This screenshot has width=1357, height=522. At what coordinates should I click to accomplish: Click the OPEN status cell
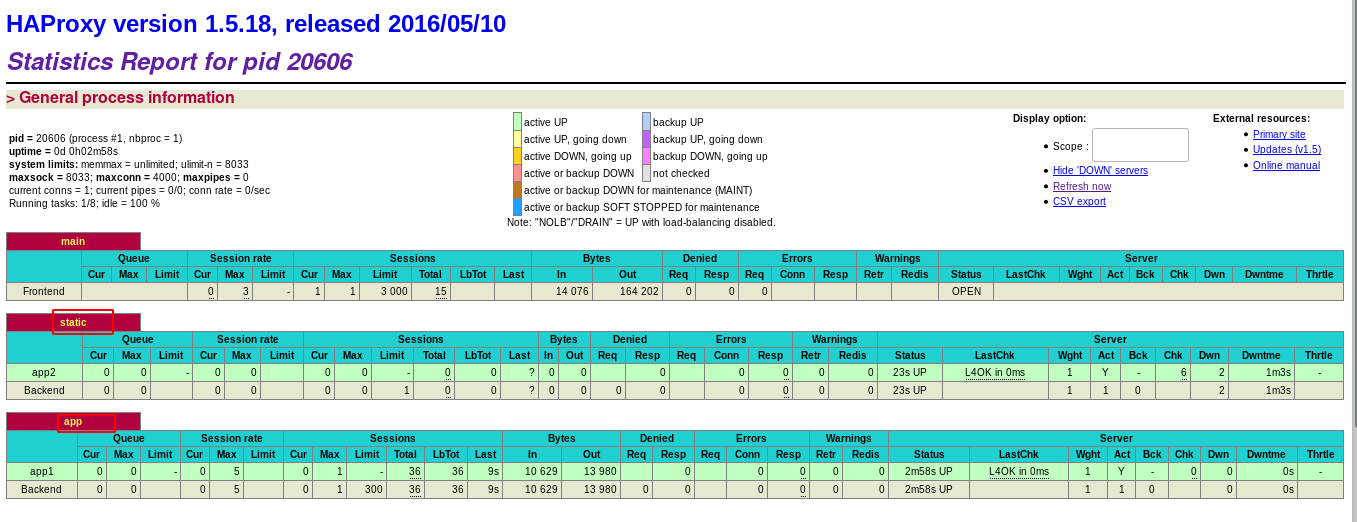pyautogui.click(x=966, y=291)
